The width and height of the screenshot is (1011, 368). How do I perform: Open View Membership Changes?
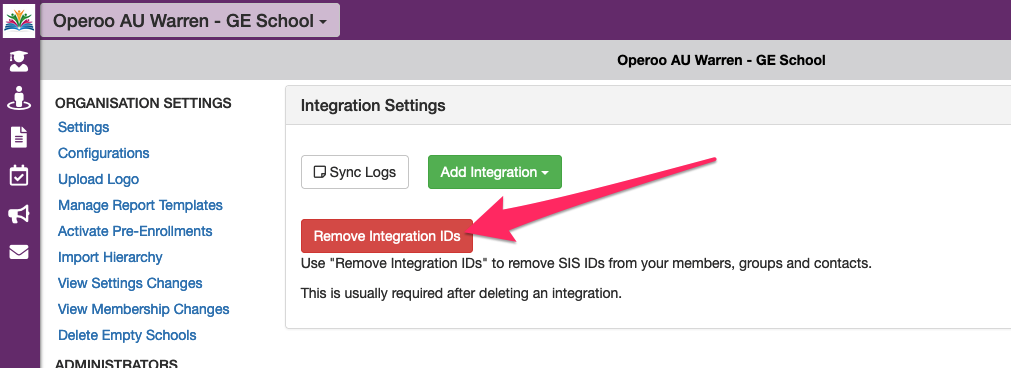[x=144, y=309]
